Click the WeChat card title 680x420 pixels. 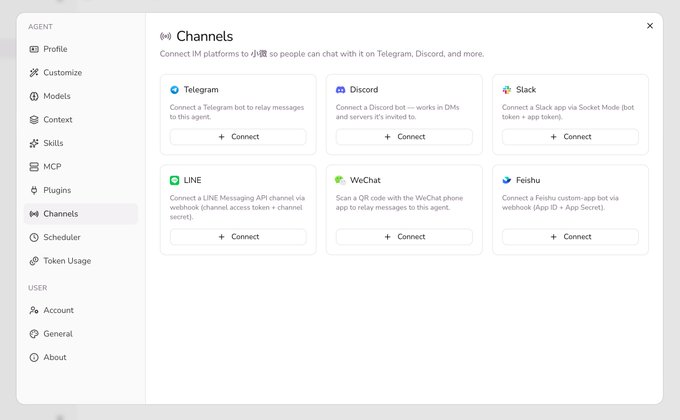(365, 180)
